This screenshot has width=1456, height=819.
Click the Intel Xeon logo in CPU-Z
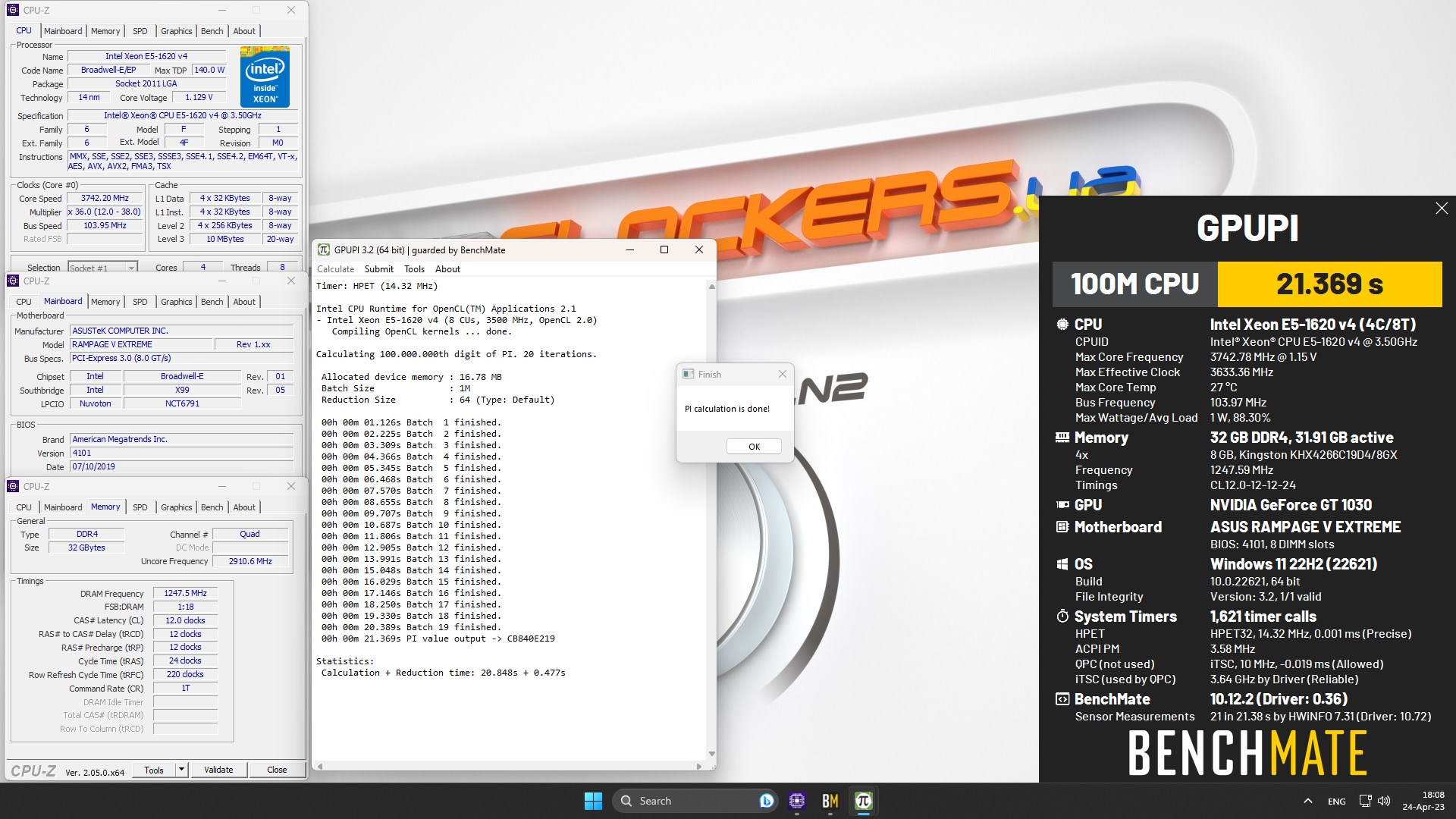265,77
